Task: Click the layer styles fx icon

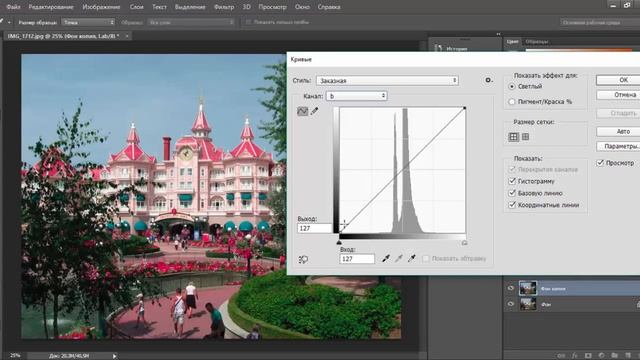Action: click(575, 356)
